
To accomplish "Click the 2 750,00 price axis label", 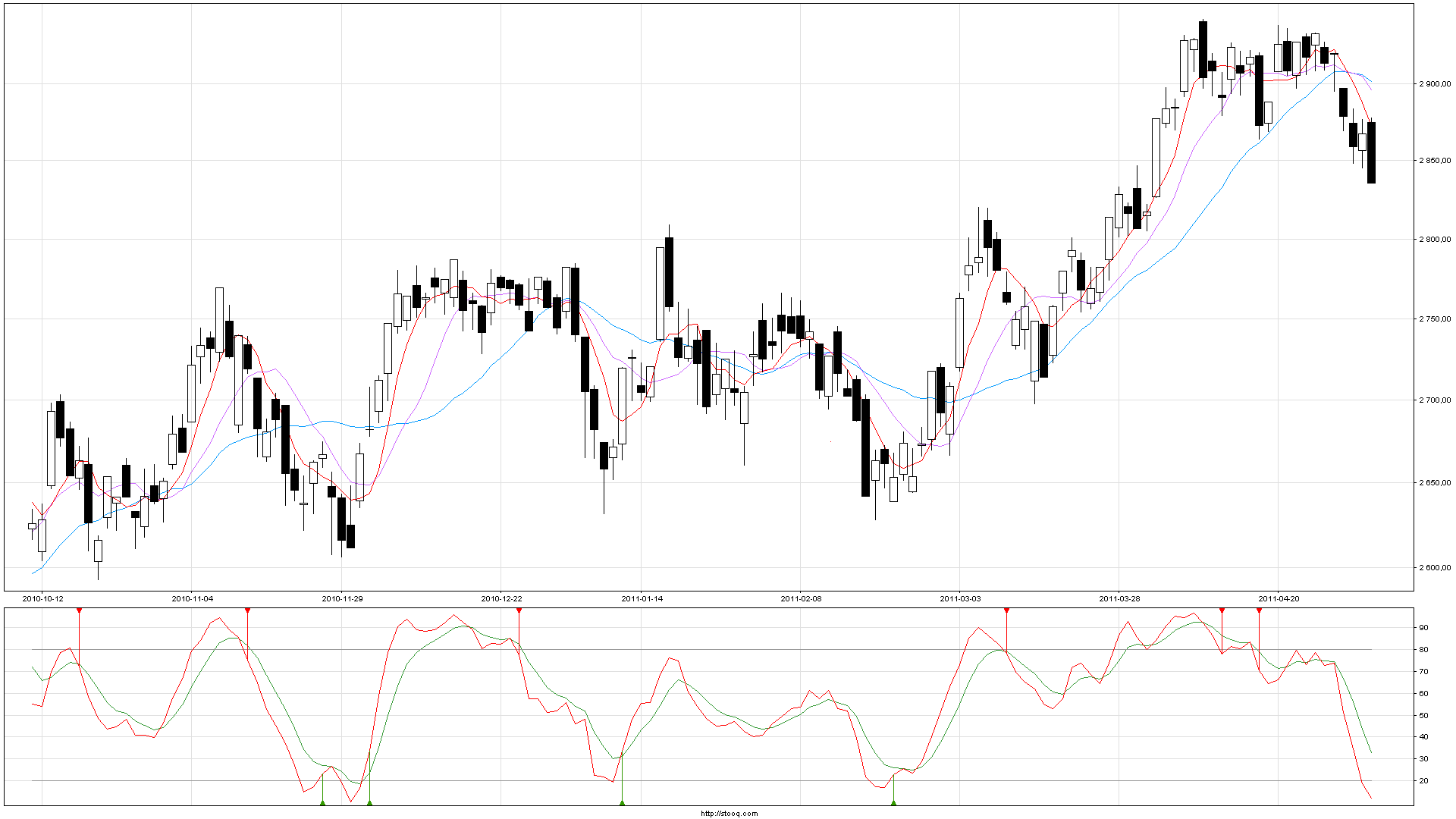I will [1434, 319].
